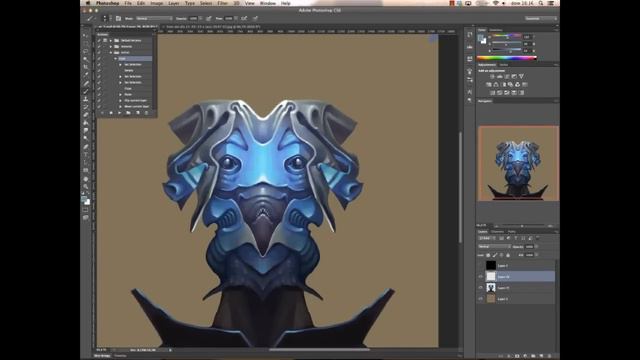Image resolution: width=640 pixels, height=360 pixels.
Task: Click the delete trash icon in Actions panel
Action: 146,113
